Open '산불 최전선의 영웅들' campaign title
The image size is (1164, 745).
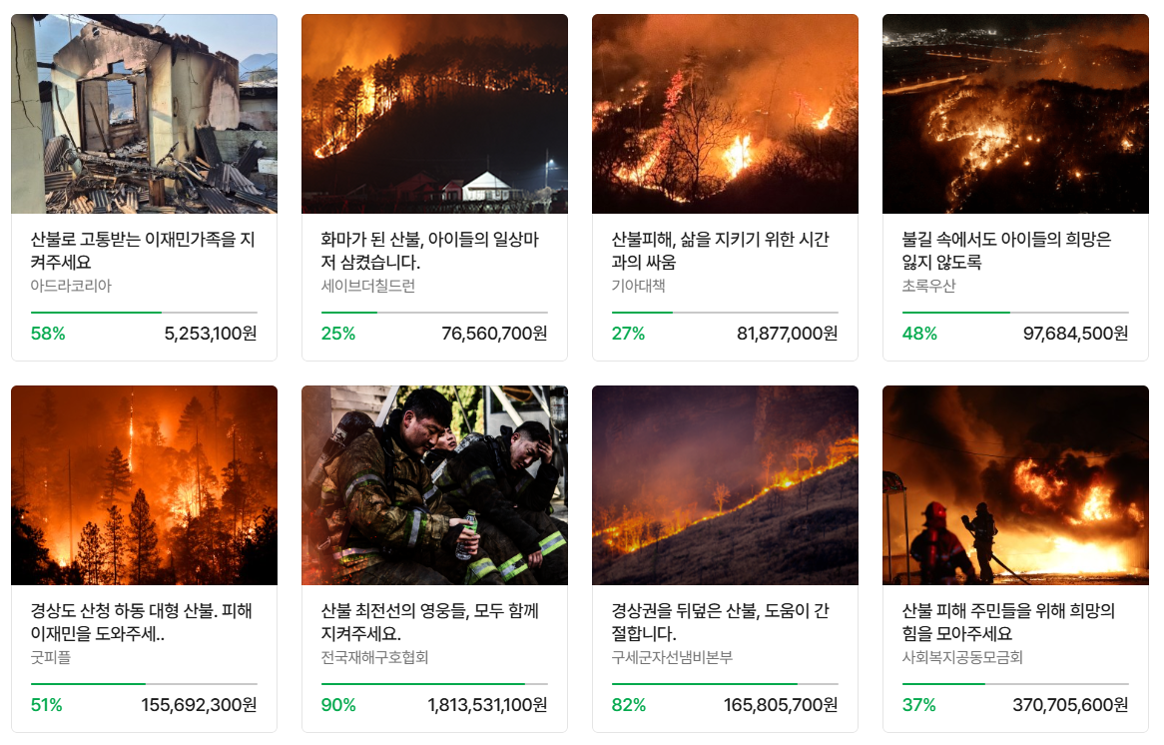click(x=430, y=622)
